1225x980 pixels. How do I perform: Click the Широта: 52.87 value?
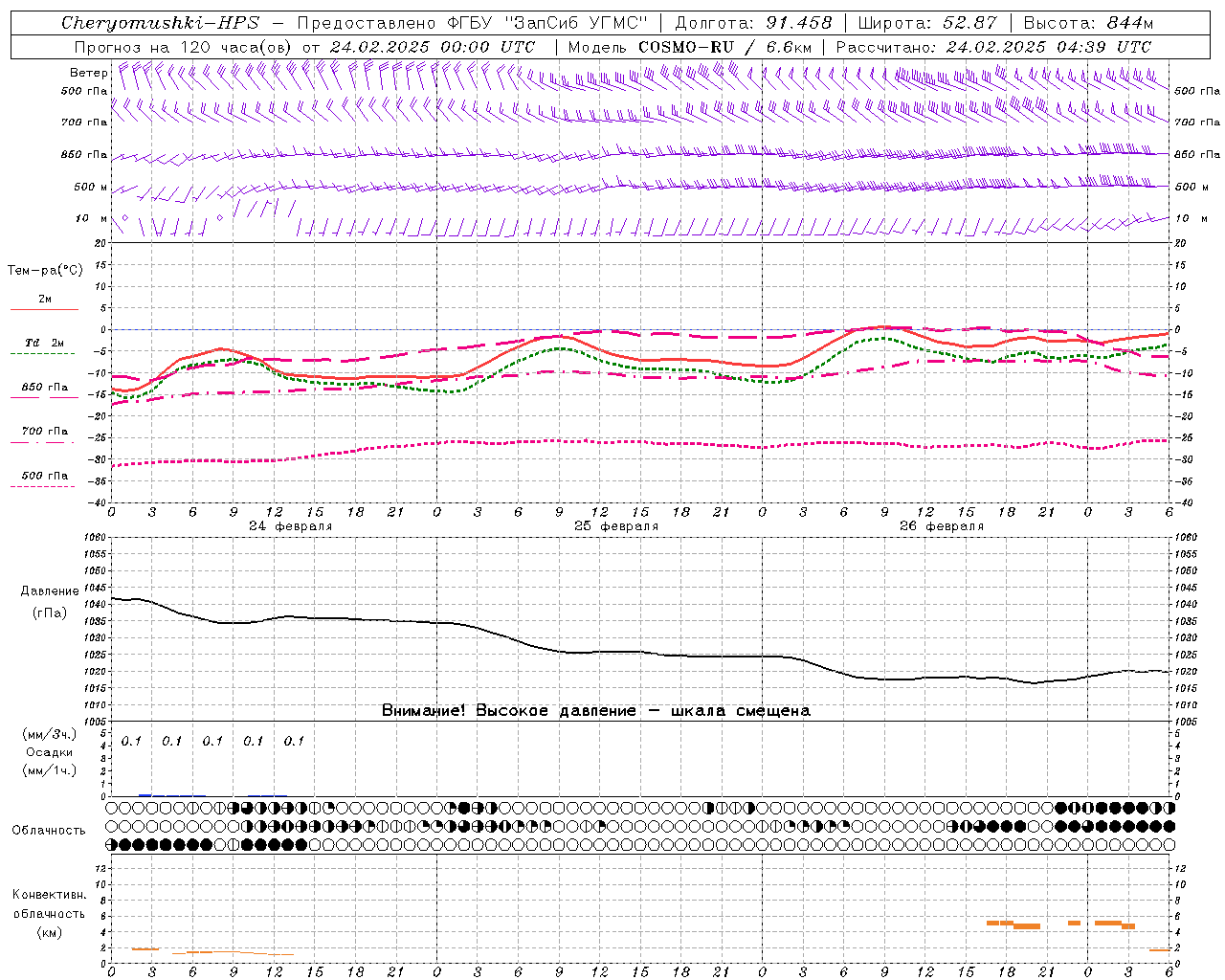[x=927, y=23]
